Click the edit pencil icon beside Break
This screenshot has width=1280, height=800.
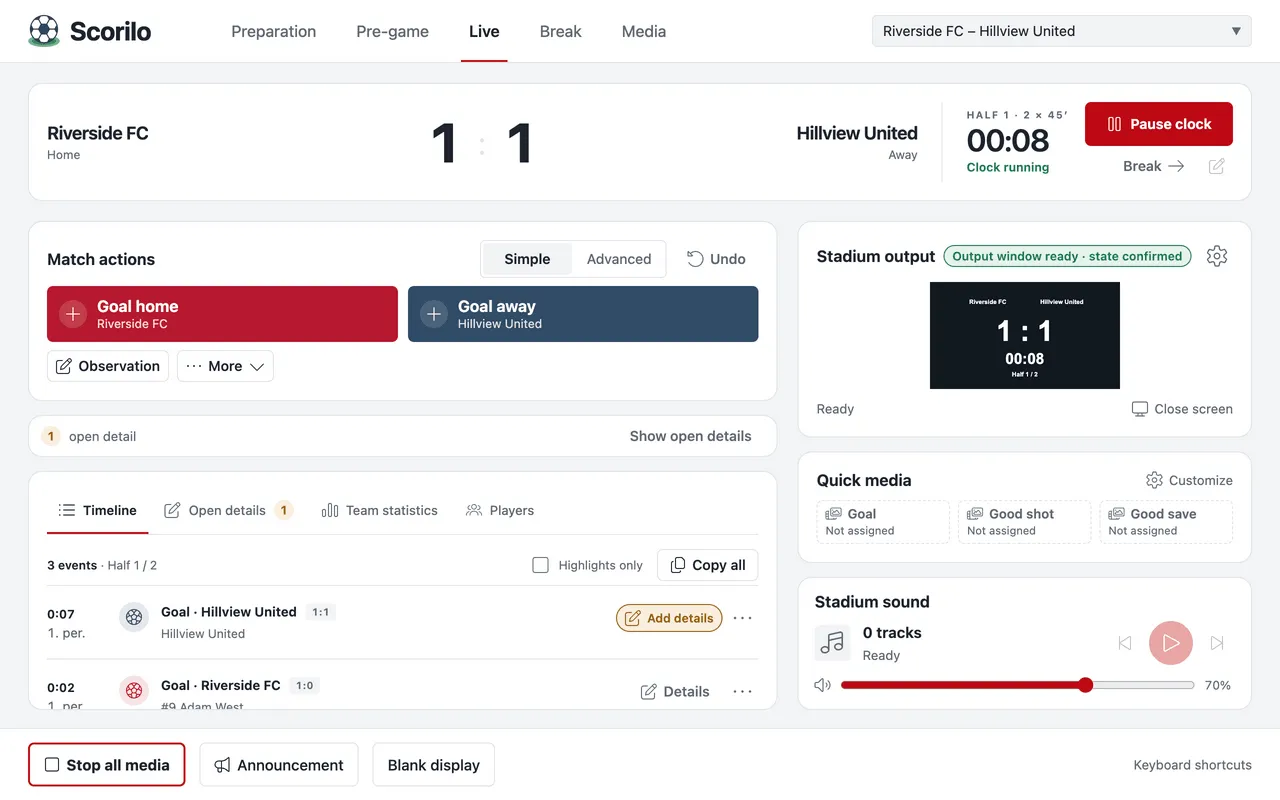(x=1216, y=167)
